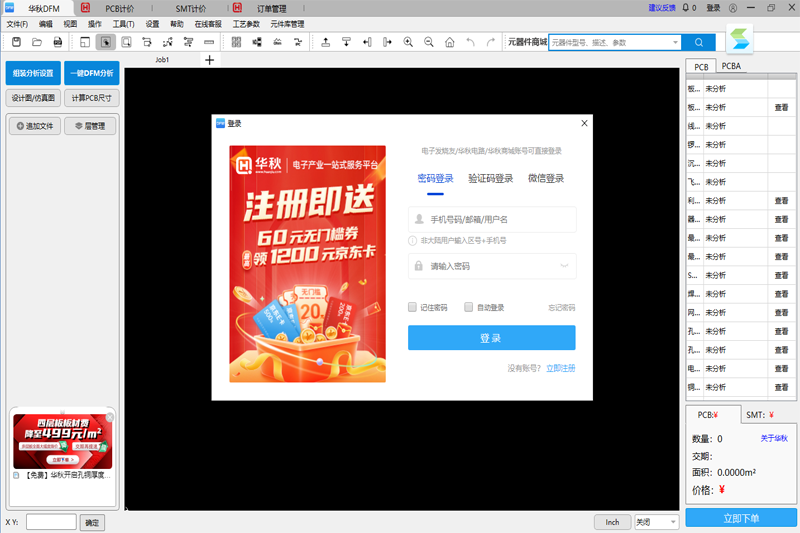Click the zoom in magnifier icon
The height and width of the screenshot is (533, 800).
pyautogui.click(x=408, y=42)
